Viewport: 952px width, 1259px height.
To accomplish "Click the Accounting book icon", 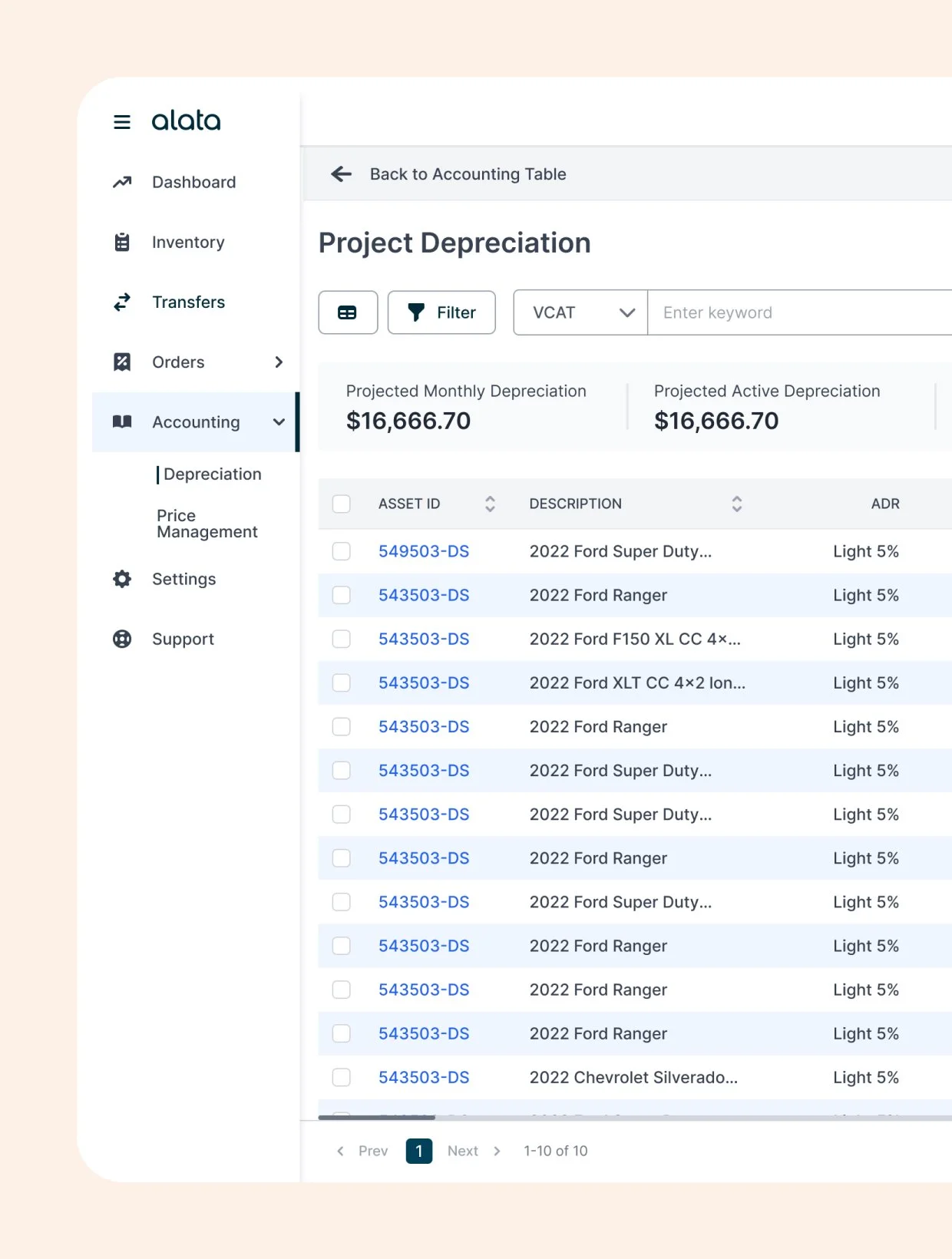I will coord(122,421).
